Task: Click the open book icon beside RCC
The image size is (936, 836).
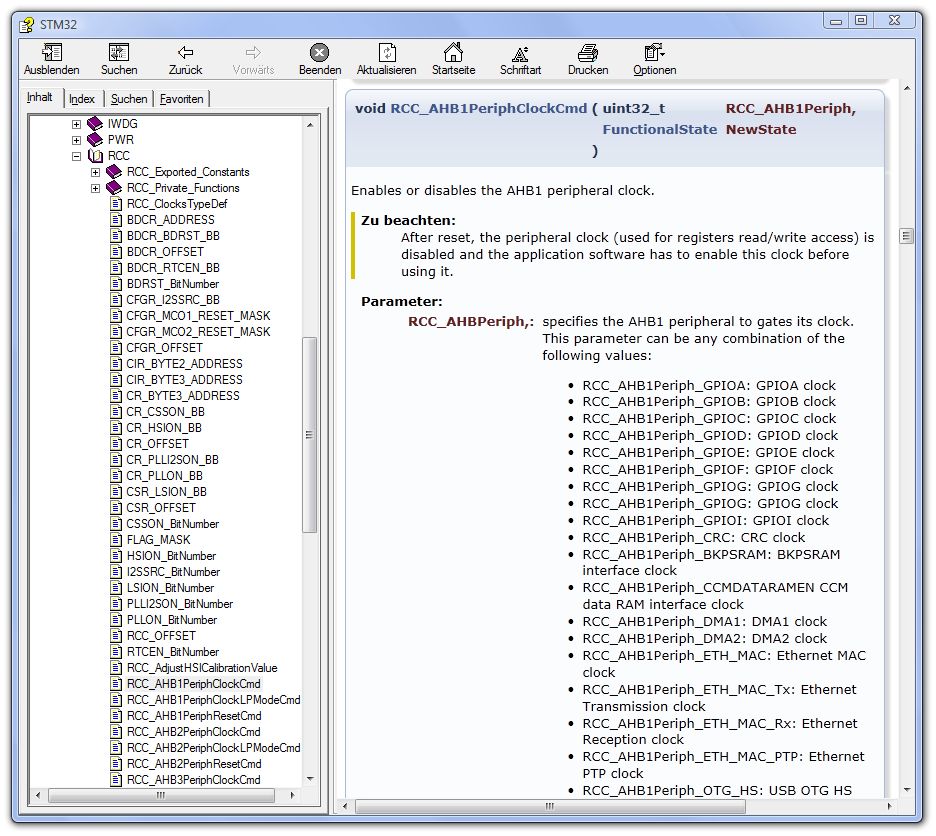Action: coord(95,156)
